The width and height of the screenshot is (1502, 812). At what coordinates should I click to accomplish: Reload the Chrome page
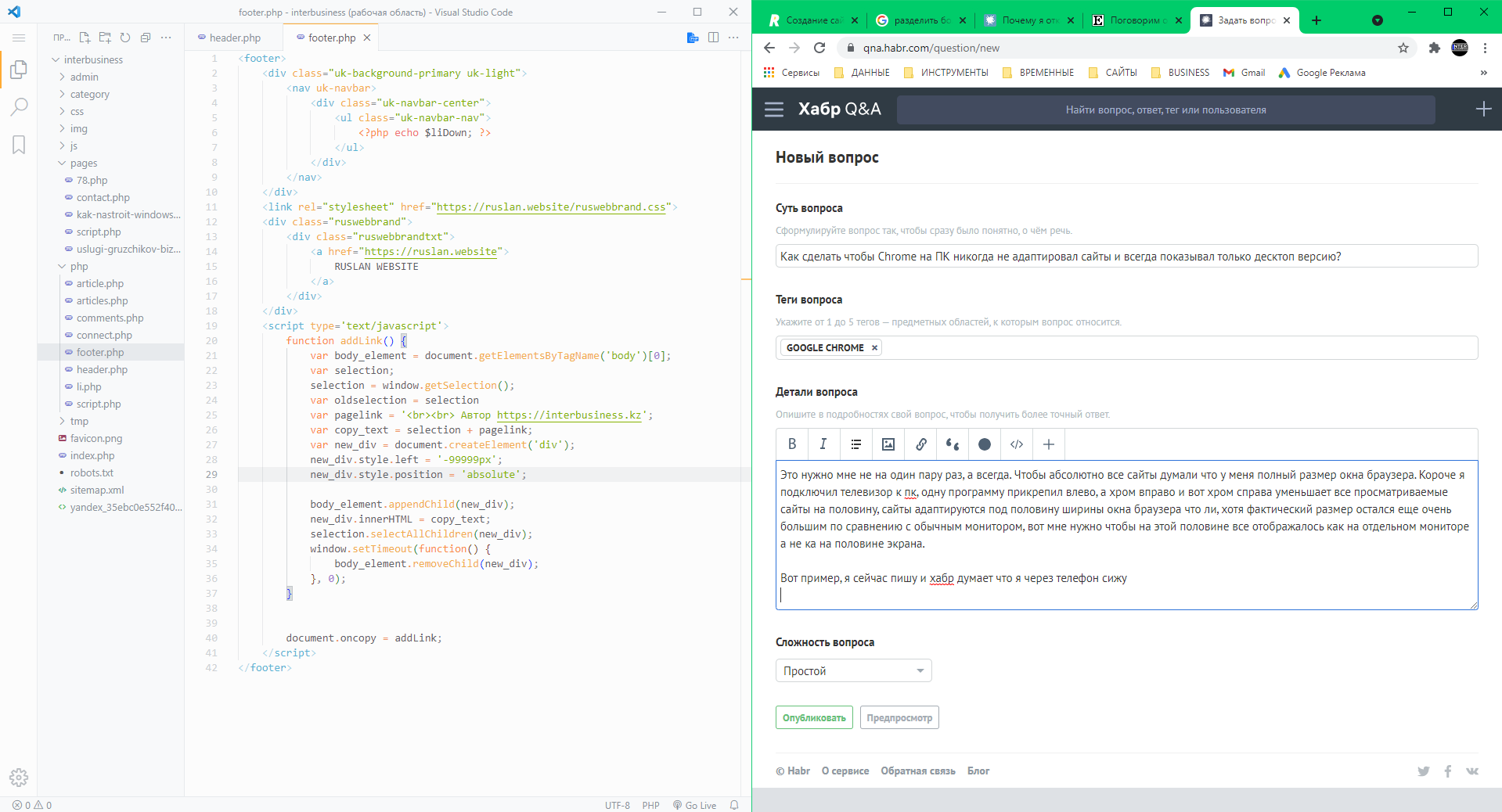tap(819, 48)
